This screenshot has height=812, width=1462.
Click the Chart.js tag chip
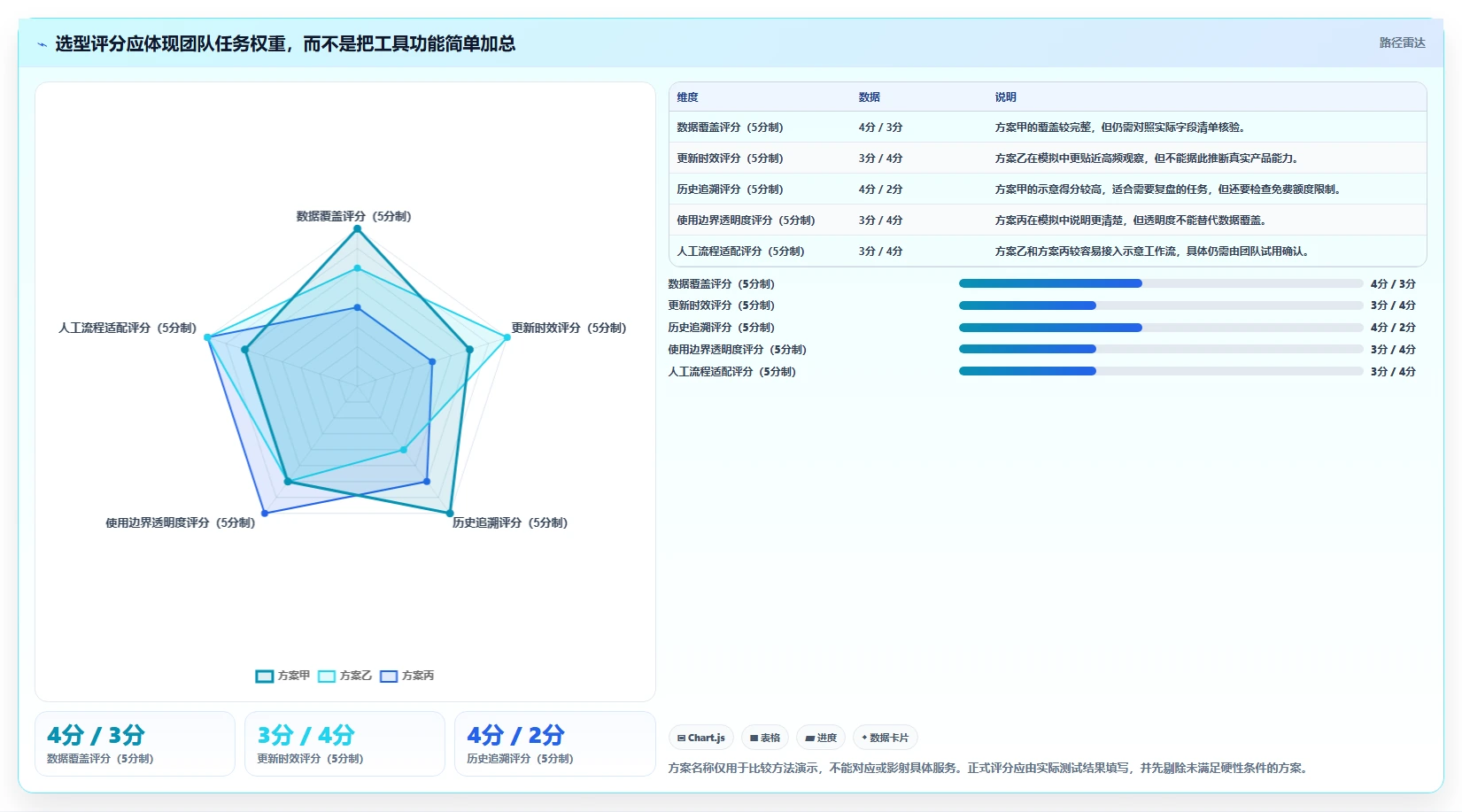pyautogui.click(x=701, y=738)
